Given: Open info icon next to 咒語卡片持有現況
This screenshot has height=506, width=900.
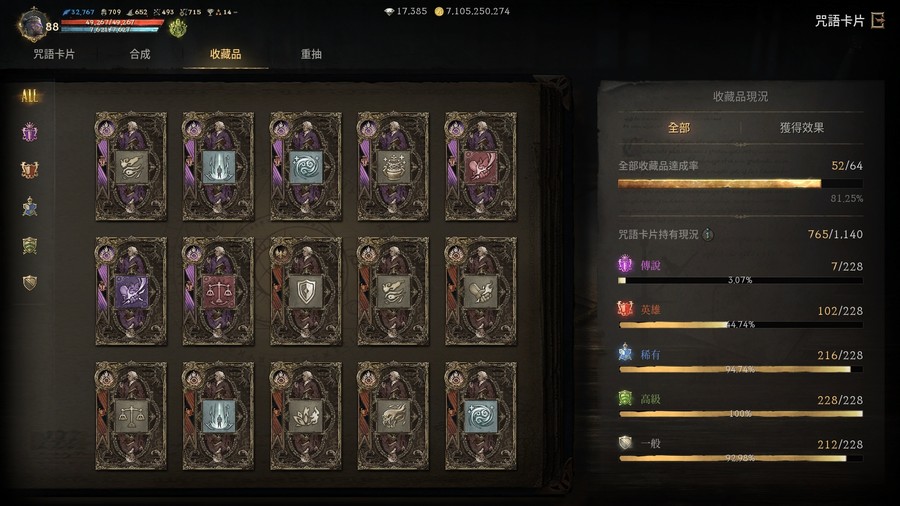Looking at the screenshot, I should point(708,234).
